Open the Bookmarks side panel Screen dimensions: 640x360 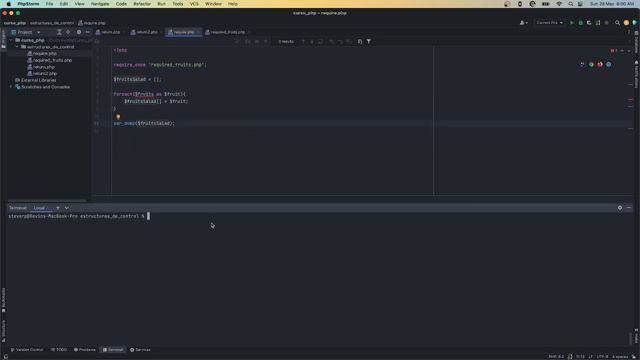[4, 300]
